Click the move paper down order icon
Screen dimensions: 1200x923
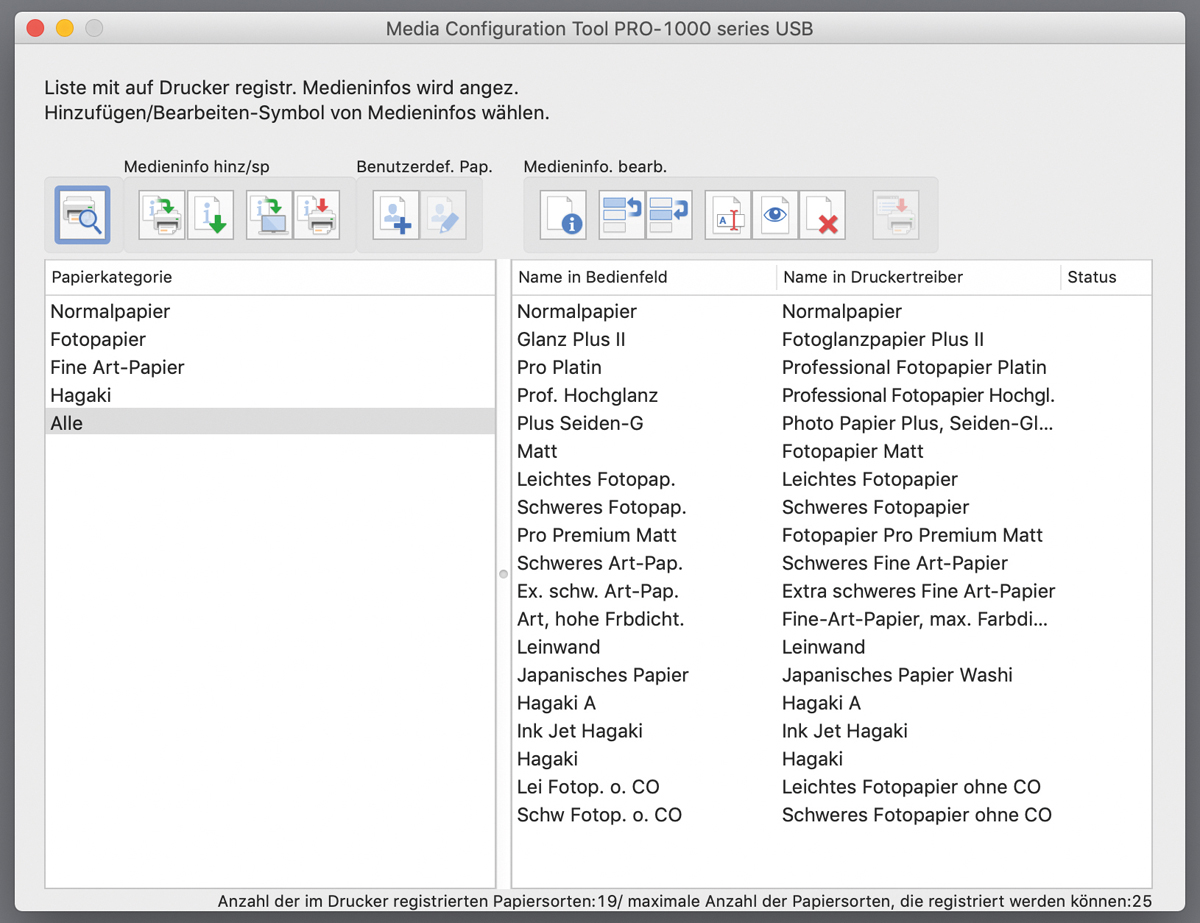[669, 215]
